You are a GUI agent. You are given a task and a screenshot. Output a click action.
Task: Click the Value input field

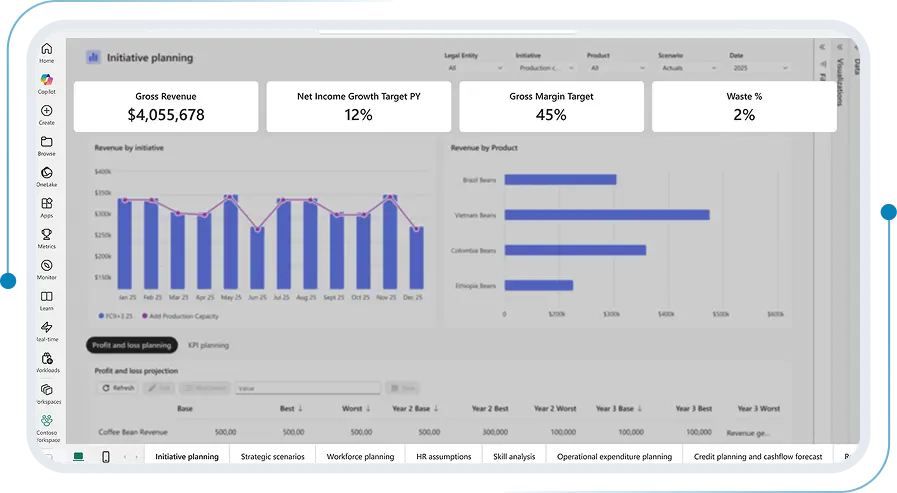point(308,388)
